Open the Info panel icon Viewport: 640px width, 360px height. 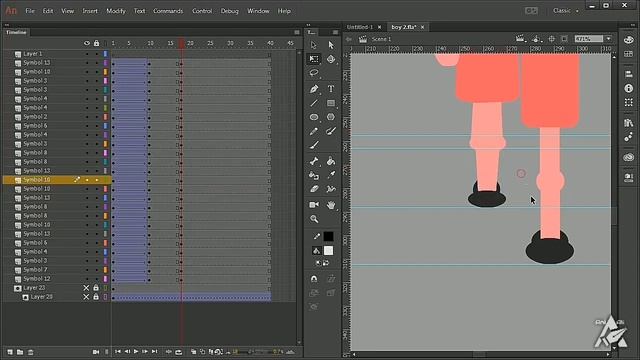(x=629, y=88)
